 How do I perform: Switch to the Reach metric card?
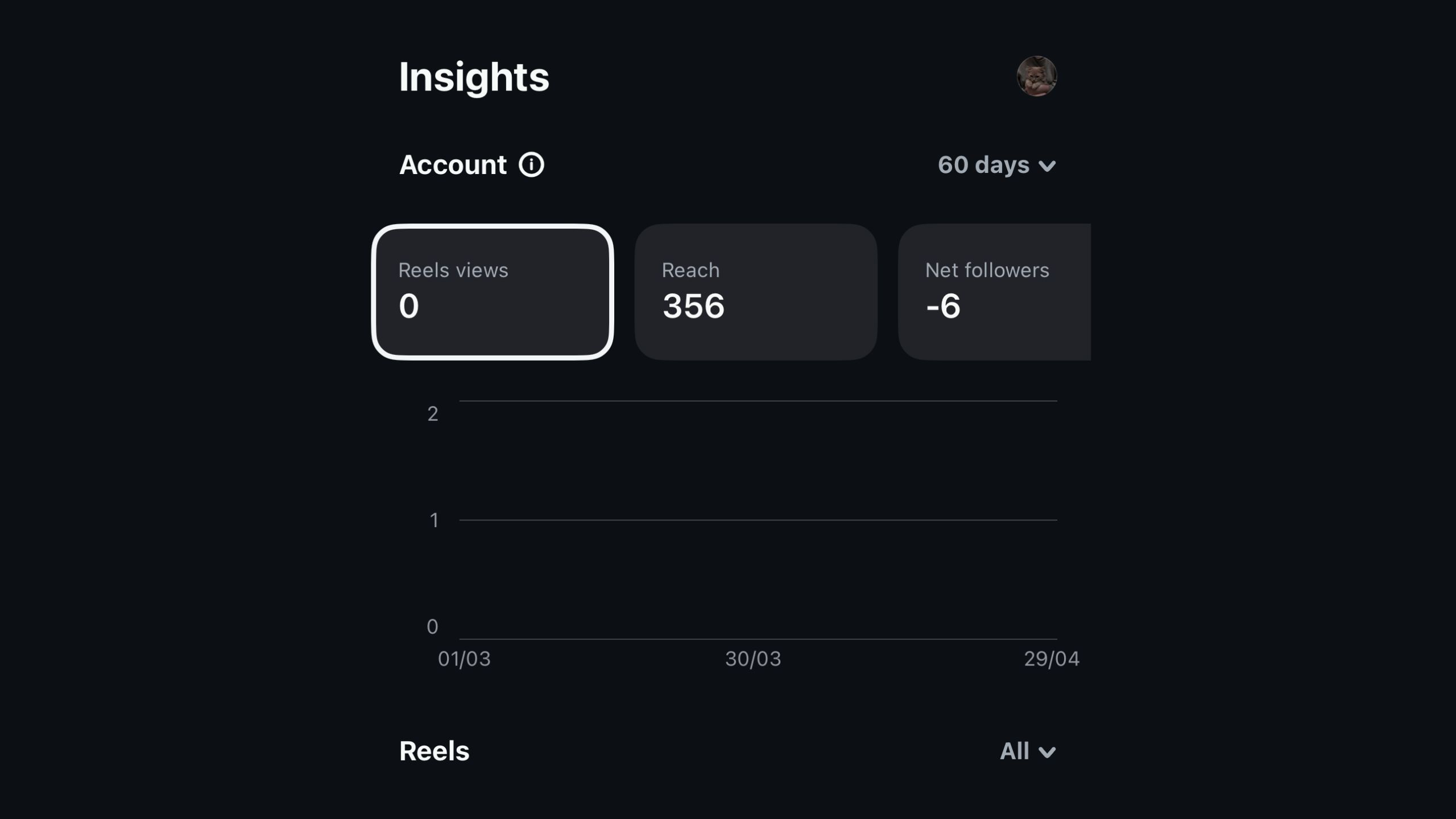click(755, 292)
